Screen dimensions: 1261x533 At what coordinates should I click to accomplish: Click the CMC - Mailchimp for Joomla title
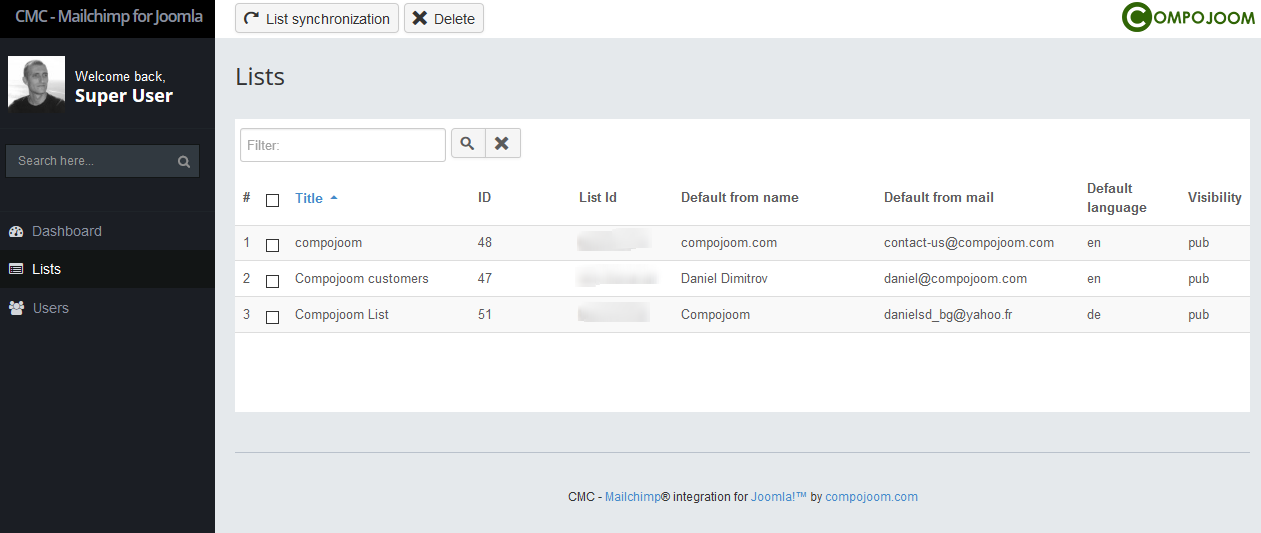(x=108, y=17)
